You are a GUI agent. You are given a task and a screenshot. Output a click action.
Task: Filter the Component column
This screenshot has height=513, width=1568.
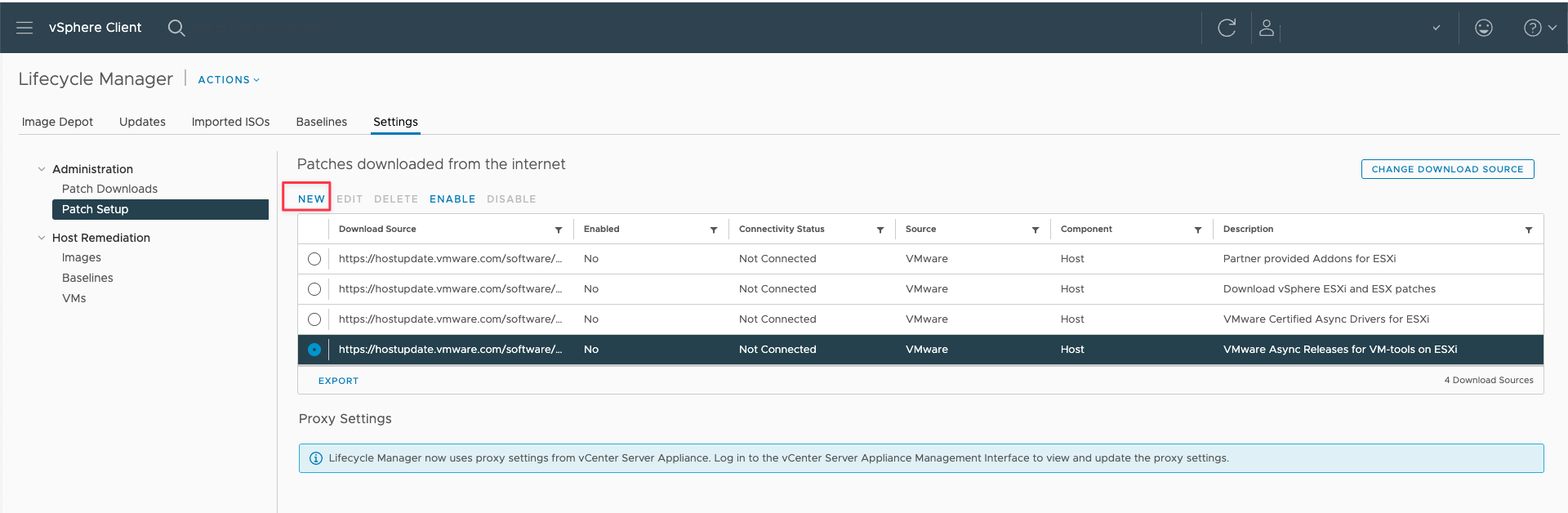(1198, 230)
